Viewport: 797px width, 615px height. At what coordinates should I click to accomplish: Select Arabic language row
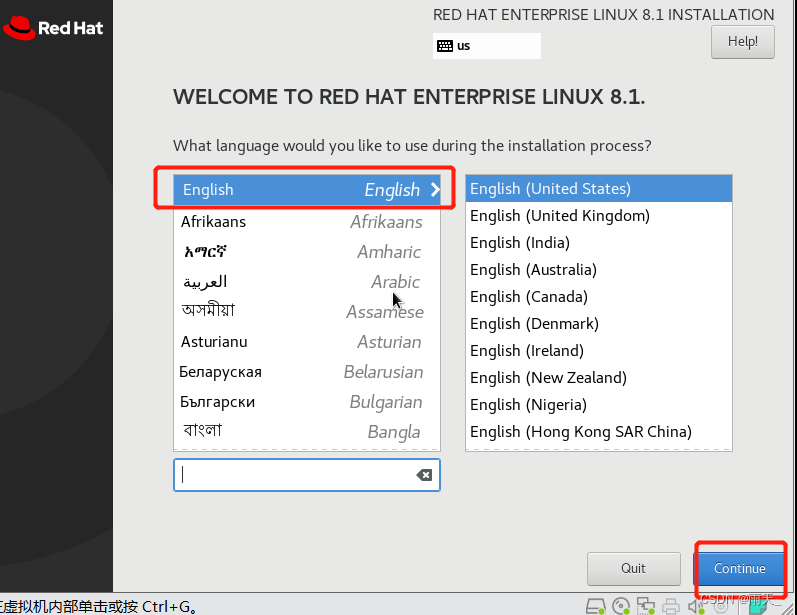point(306,282)
